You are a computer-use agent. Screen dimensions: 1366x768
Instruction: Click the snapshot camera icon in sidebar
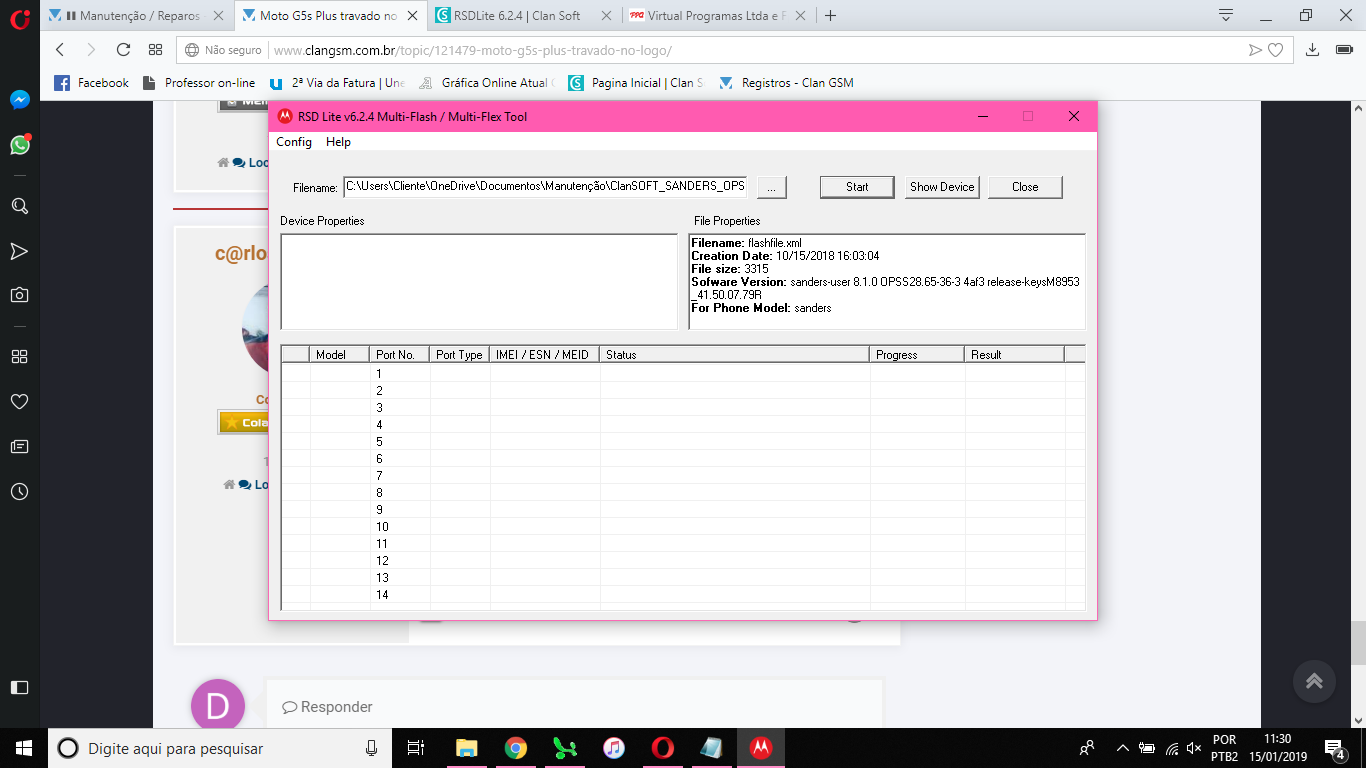19,295
